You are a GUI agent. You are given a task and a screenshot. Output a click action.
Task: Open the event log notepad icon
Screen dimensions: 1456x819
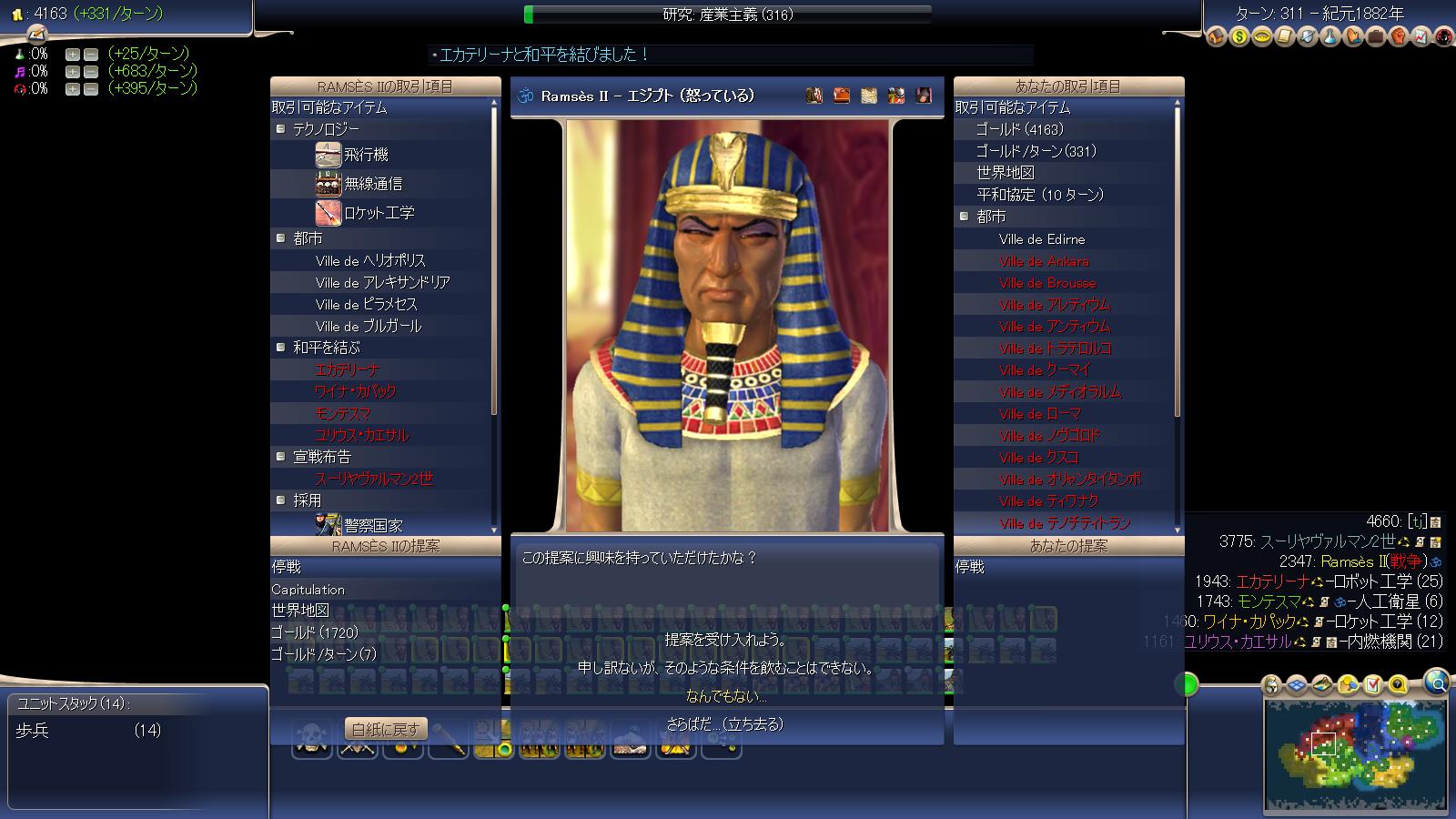click(x=36, y=33)
